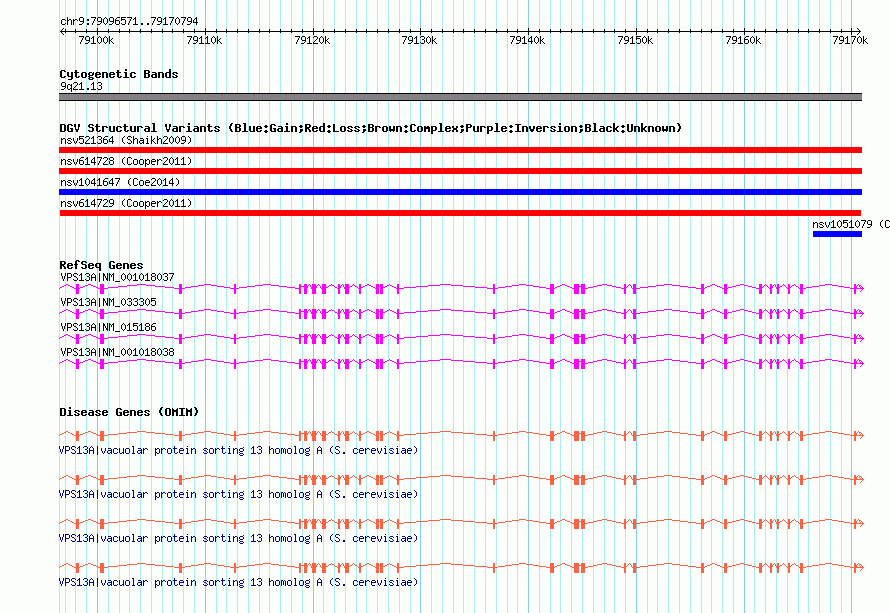
Task: Click the short blue bar under nsv1051079
Action: [837, 234]
